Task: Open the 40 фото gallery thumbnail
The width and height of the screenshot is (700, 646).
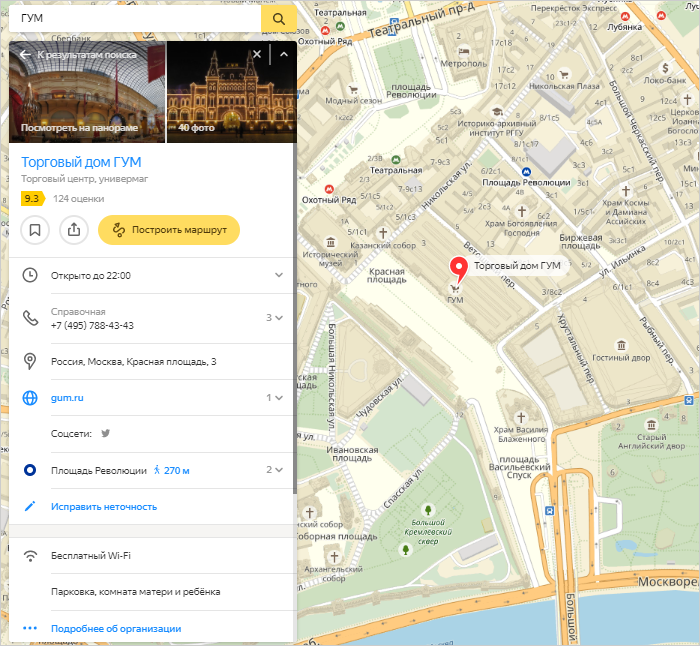Action: 232,92
